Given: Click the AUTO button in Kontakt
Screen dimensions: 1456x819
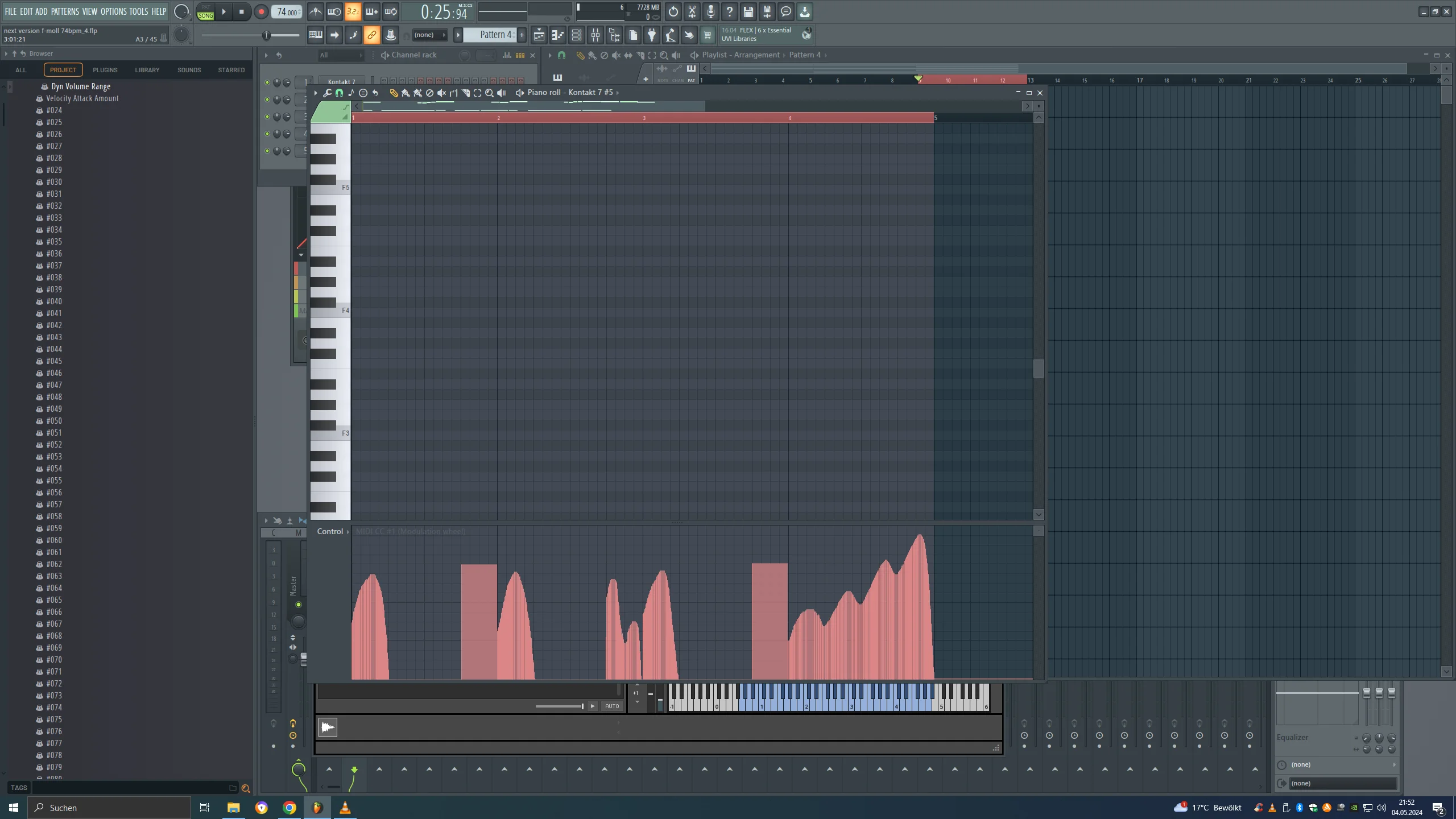Looking at the screenshot, I should click(612, 706).
